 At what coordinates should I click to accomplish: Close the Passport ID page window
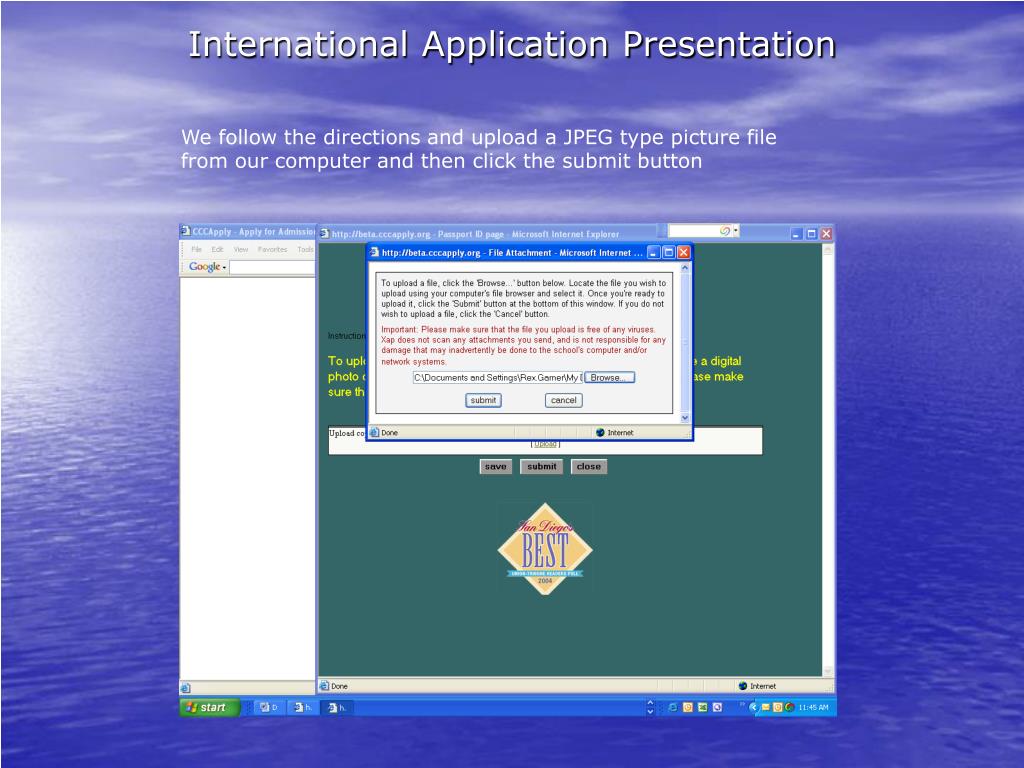pos(826,234)
